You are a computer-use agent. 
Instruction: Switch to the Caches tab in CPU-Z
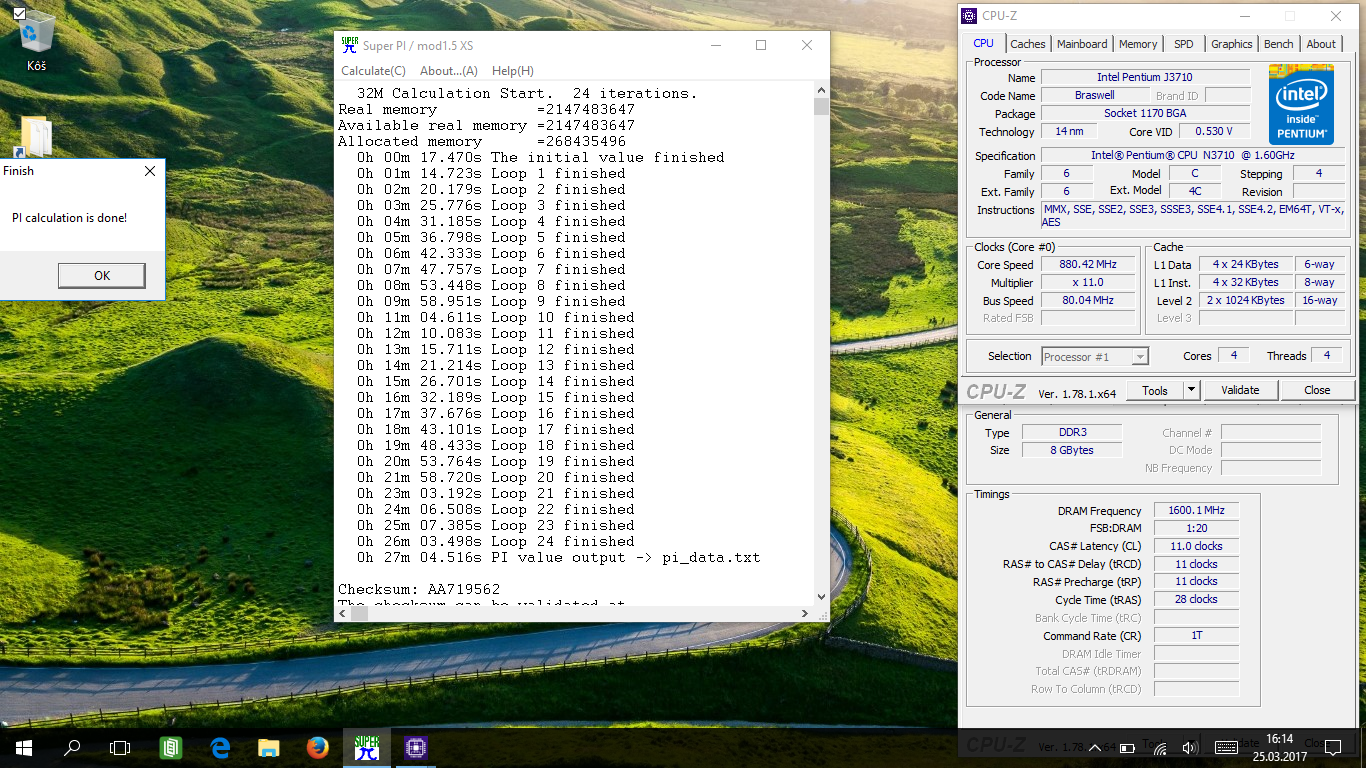click(x=1027, y=44)
